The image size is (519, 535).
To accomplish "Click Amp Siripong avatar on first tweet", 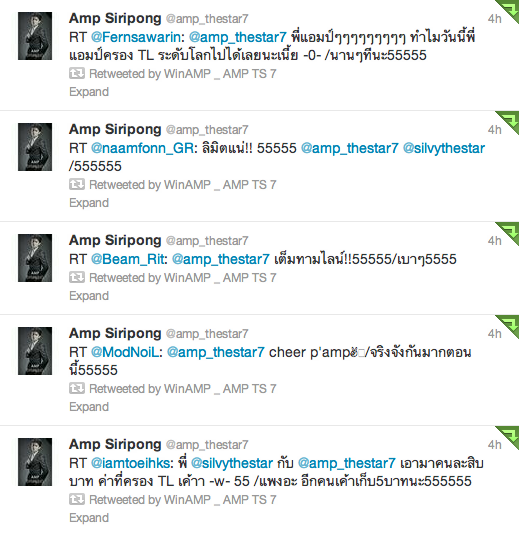I will [x=35, y=36].
